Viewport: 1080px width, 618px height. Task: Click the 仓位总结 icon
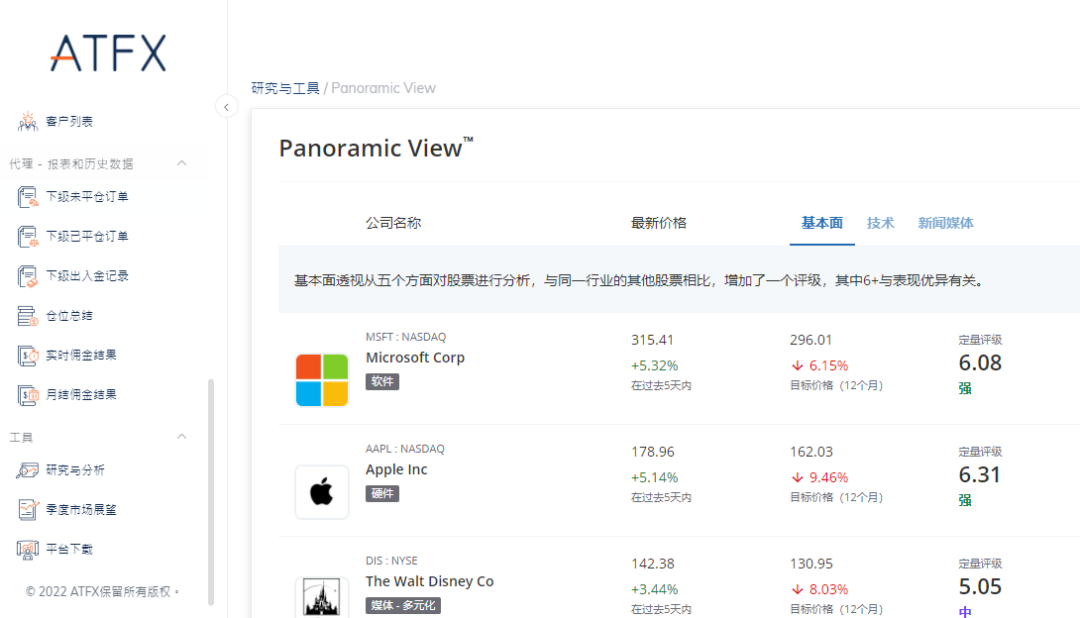pyautogui.click(x=28, y=316)
